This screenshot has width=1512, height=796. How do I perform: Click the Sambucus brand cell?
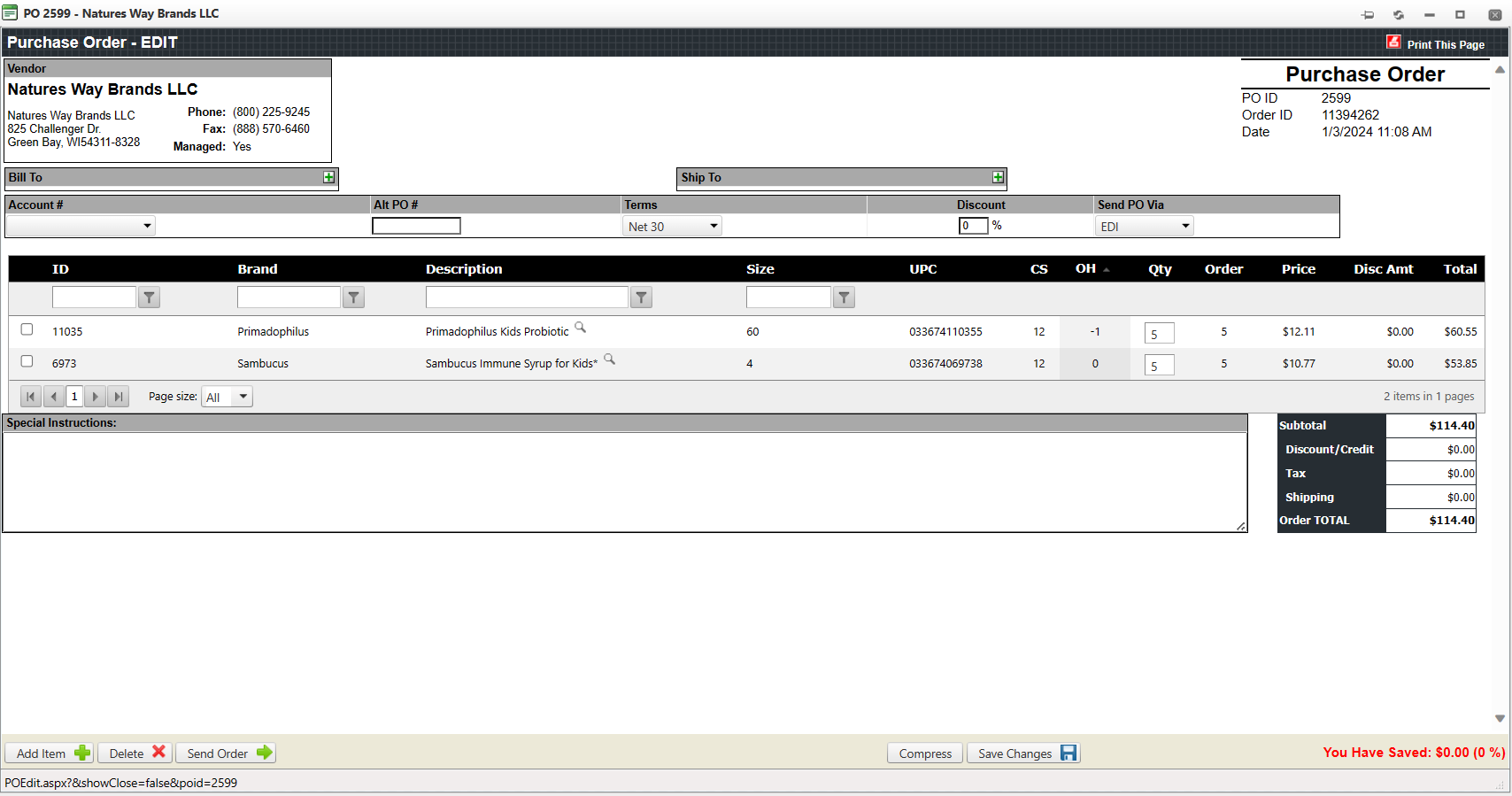(263, 364)
